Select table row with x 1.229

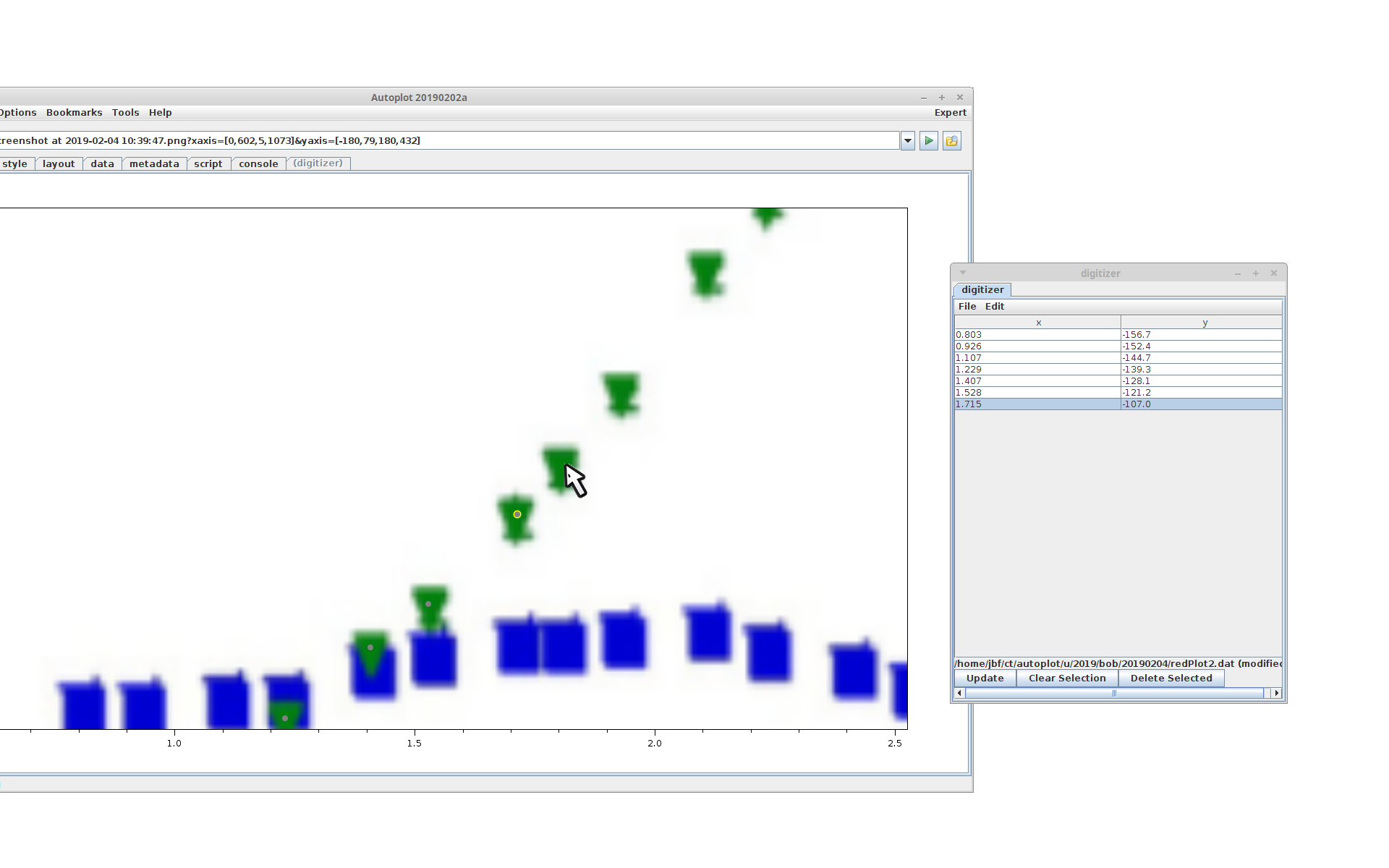coord(1037,370)
